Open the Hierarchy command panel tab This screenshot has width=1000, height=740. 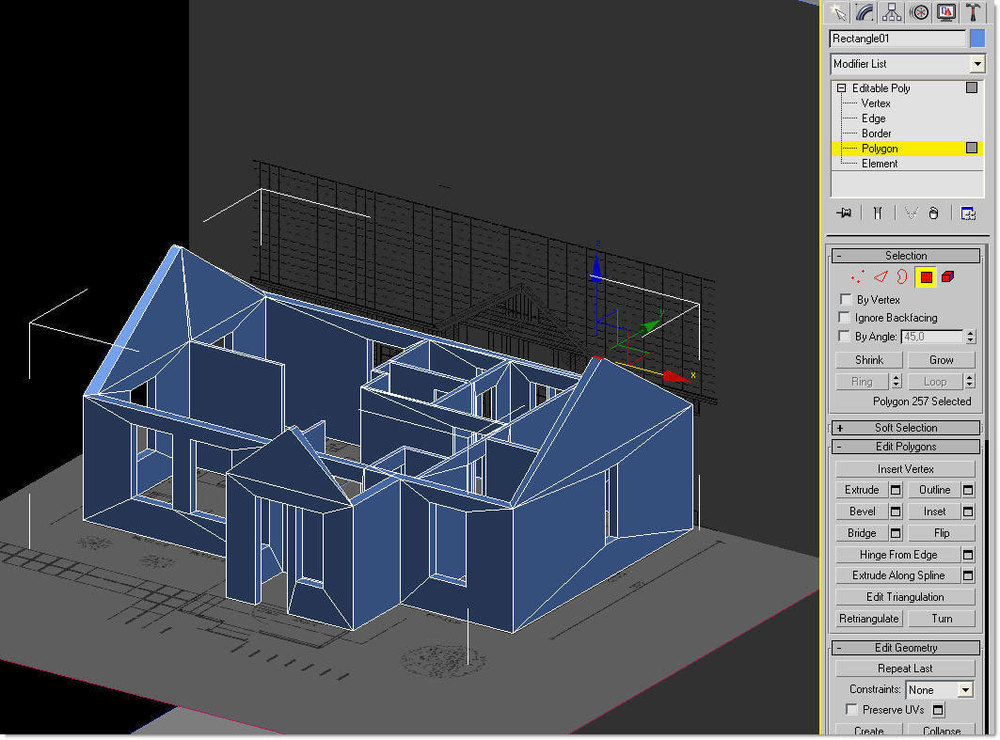click(x=892, y=12)
